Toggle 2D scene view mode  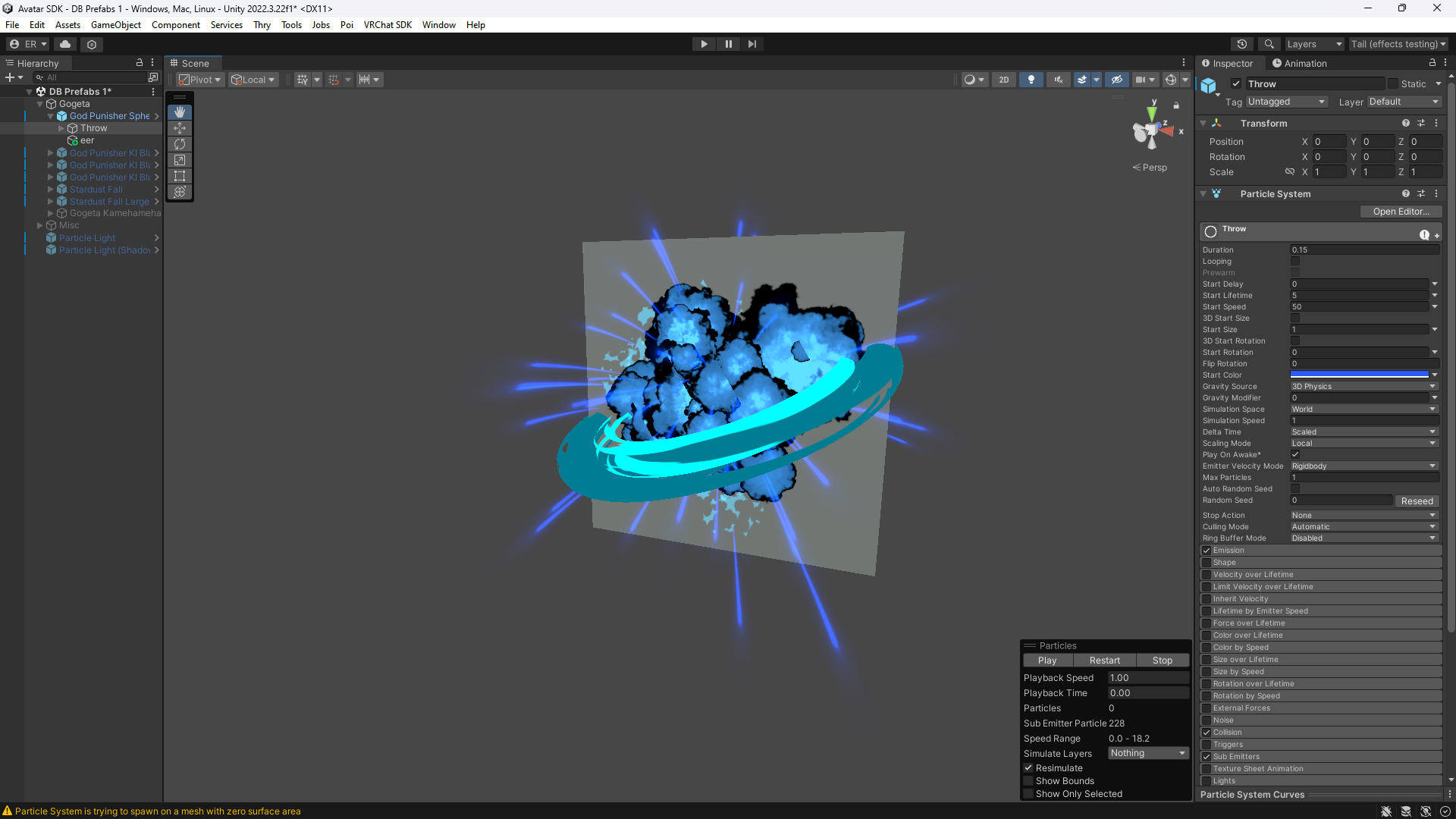coord(1004,80)
